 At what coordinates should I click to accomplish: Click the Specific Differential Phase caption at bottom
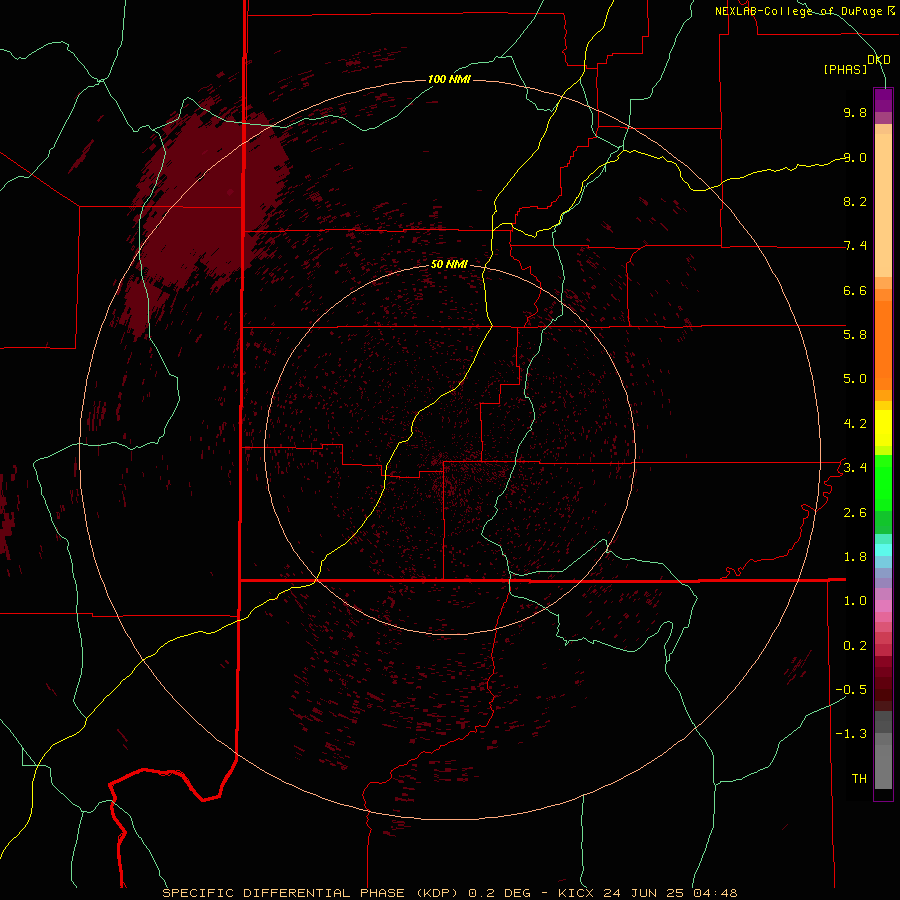point(449,893)
